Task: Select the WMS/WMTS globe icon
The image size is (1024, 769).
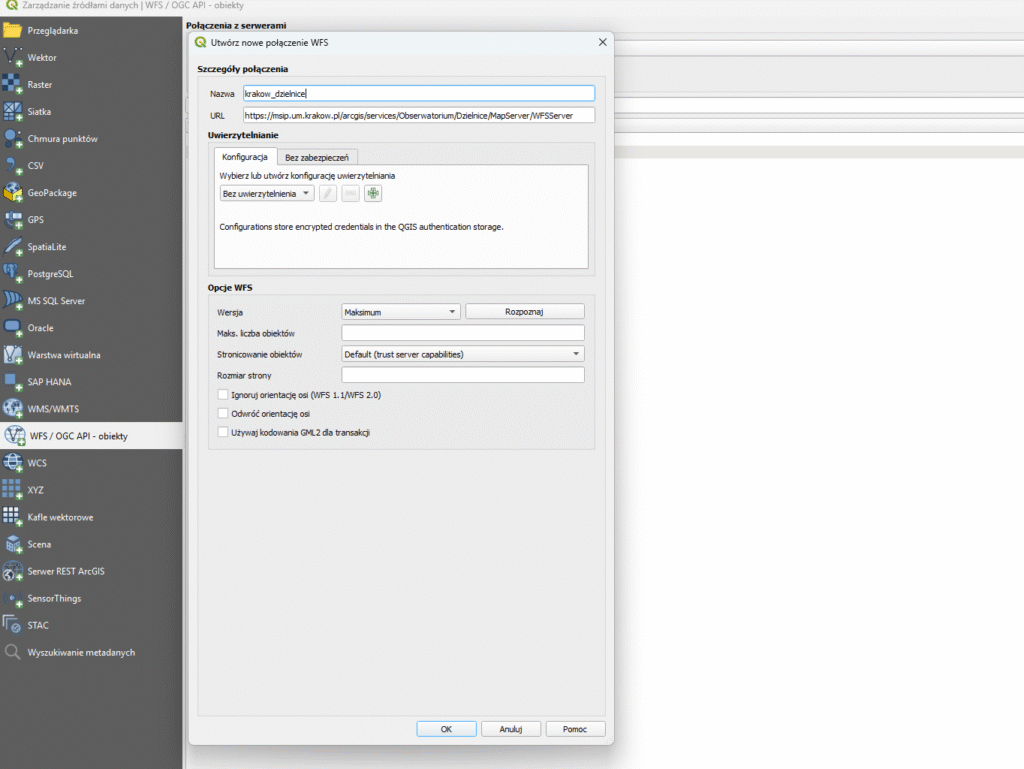Action: click(13, 409)
